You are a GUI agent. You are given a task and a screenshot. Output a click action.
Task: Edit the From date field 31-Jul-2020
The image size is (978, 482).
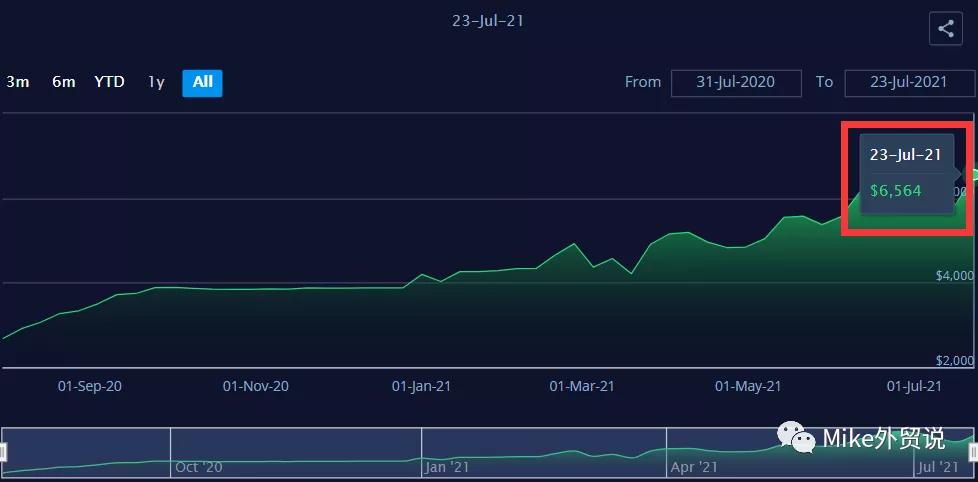736,83
